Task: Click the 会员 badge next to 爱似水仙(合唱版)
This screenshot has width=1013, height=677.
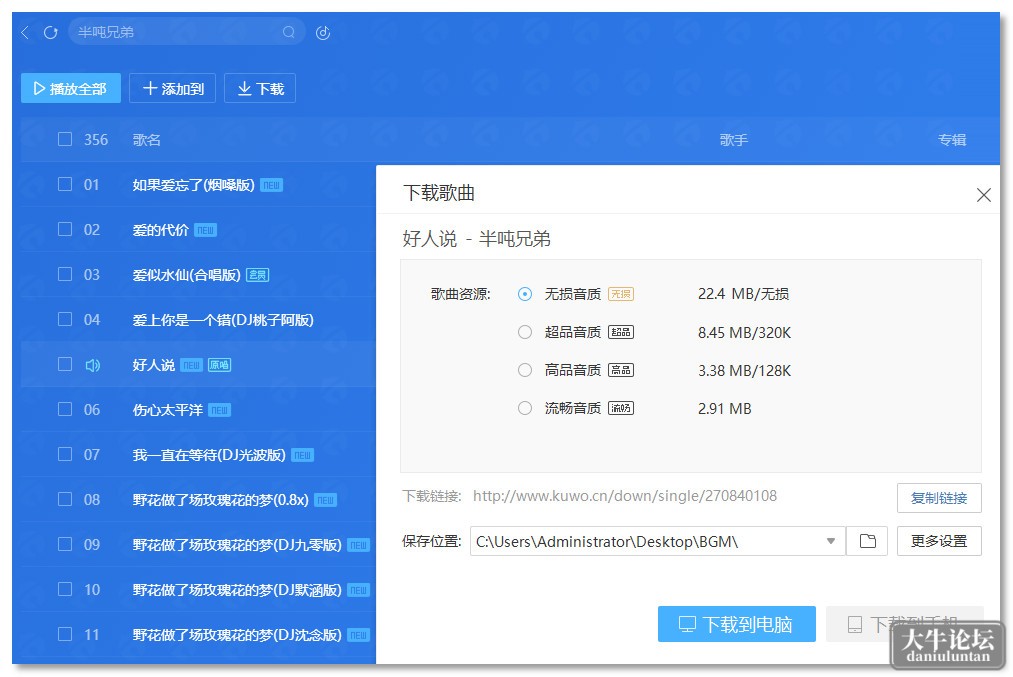Action: (258, 275)
